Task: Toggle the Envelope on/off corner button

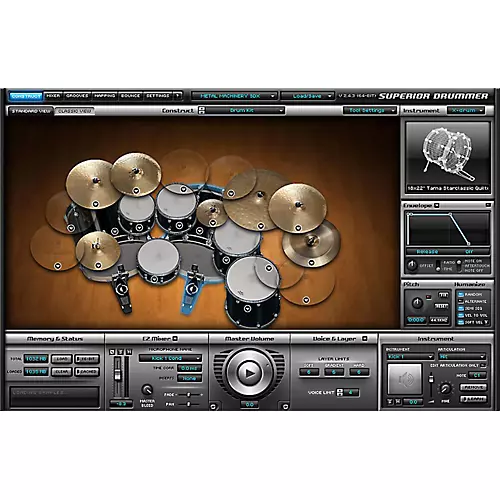Action: [488, 205]
